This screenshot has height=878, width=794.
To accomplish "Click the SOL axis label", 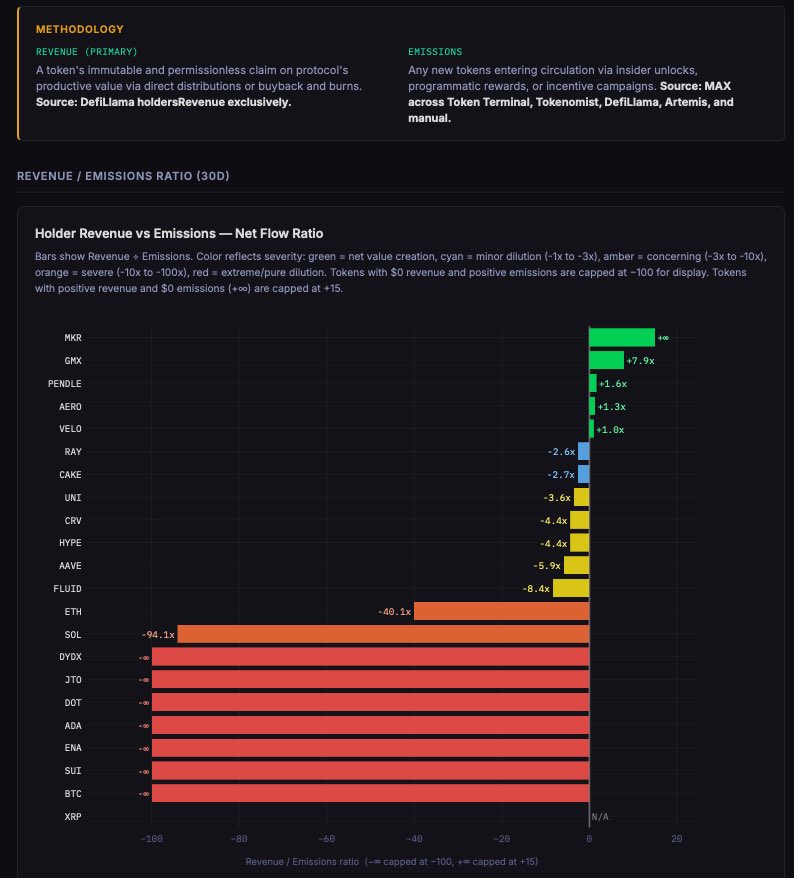I will (x=73, y=635).
